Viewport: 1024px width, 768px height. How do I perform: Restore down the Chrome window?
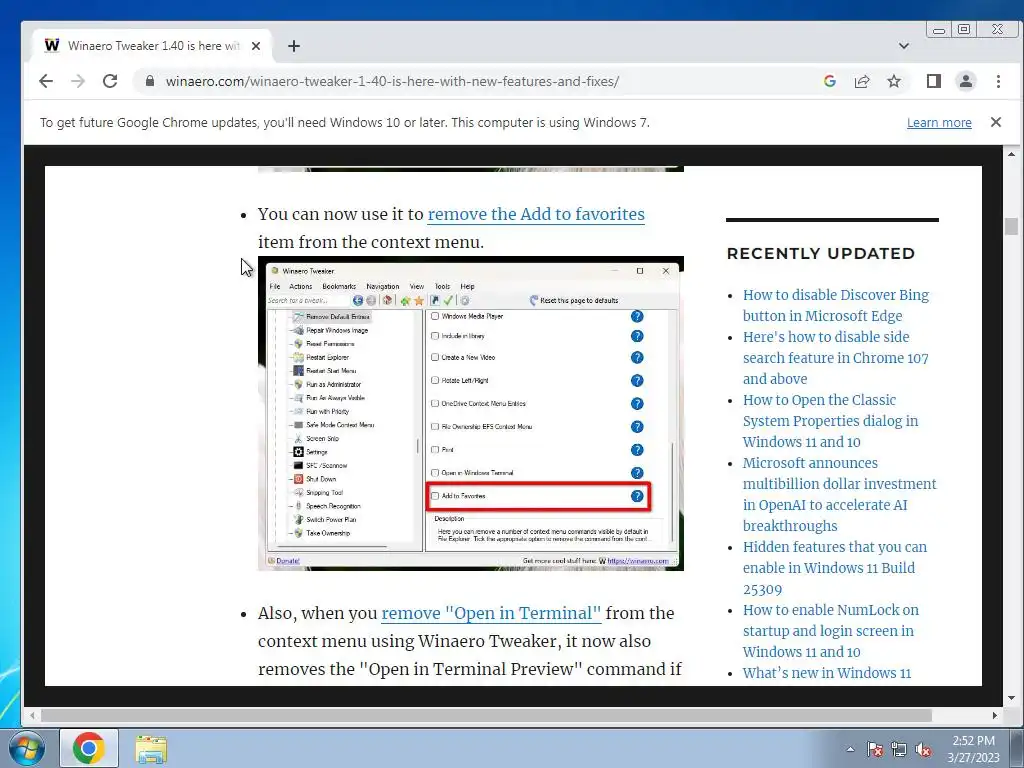pos(964,29)
